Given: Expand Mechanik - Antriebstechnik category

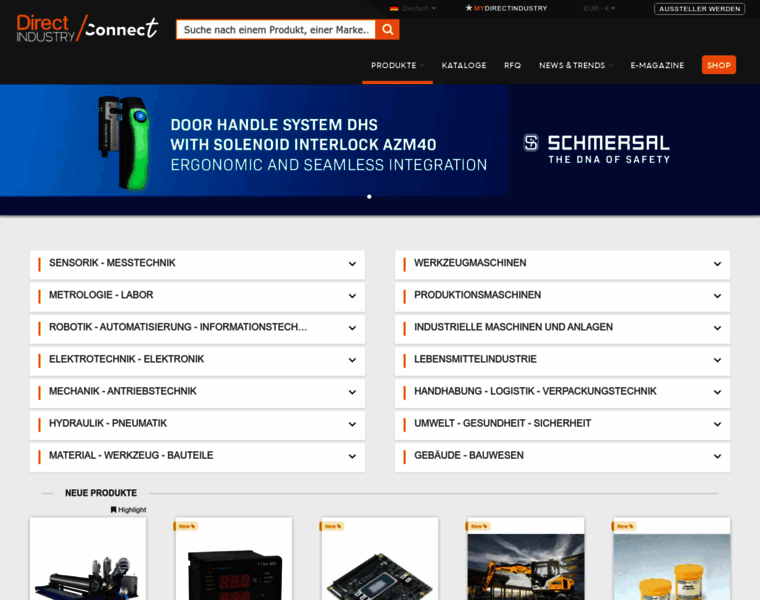Looking at the screenshot, I should (197, 392).
